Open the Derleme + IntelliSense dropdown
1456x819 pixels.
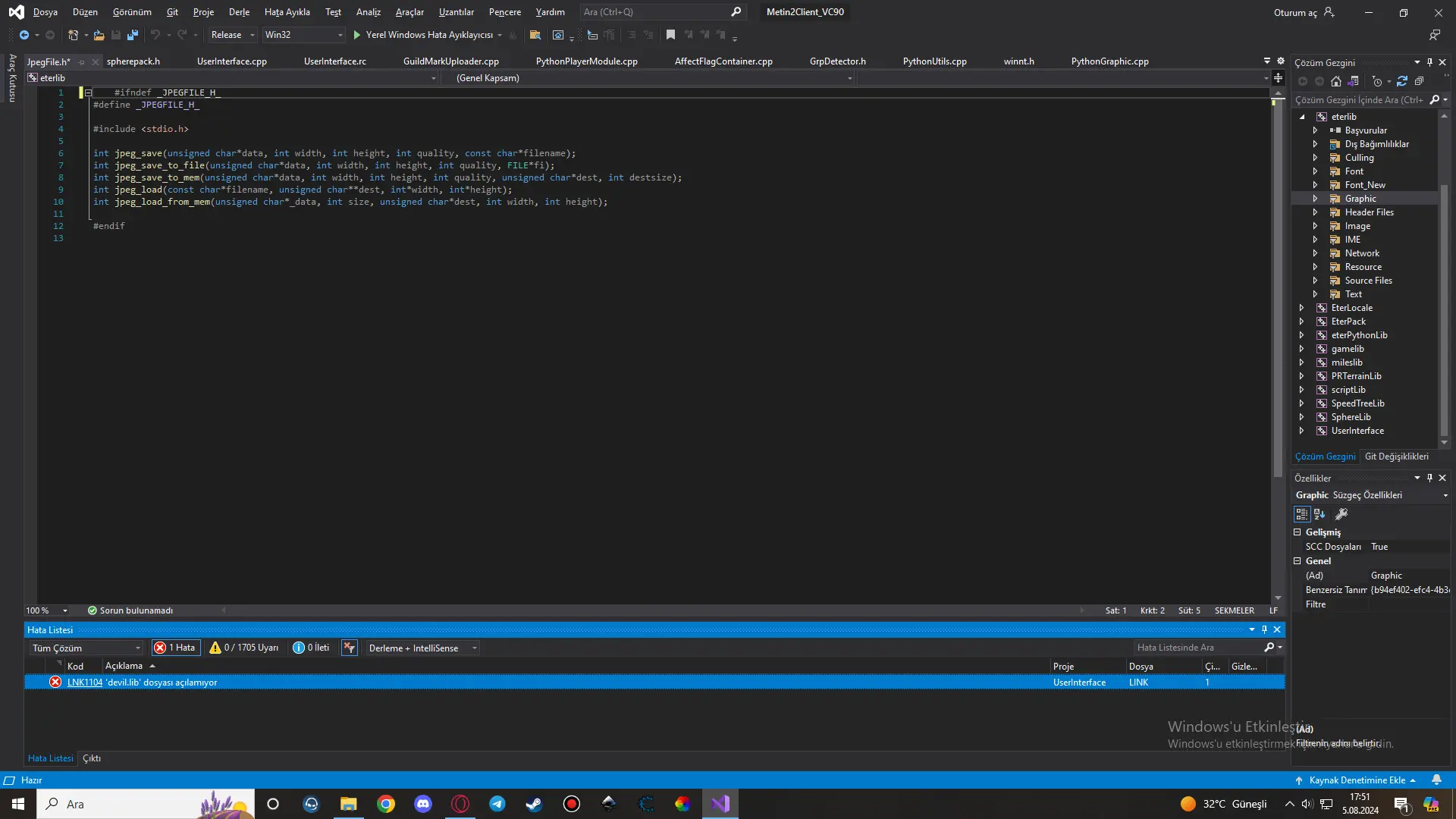(422, 648)
